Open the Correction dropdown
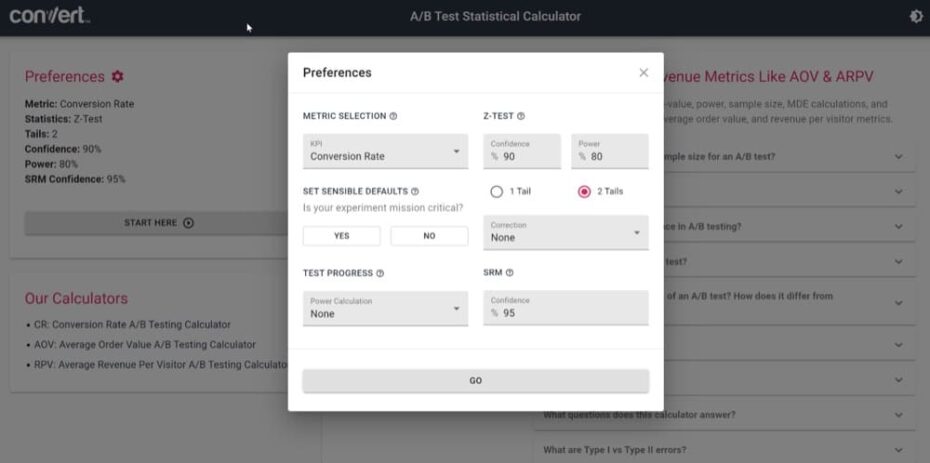 [x=566, y=232]
